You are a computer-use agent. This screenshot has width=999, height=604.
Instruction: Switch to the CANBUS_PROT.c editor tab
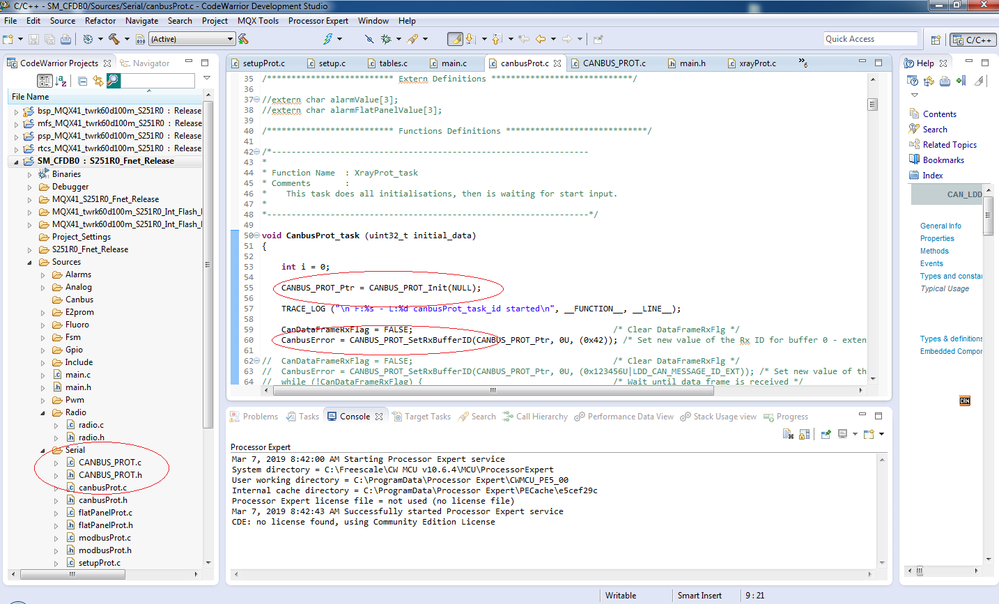608,63
